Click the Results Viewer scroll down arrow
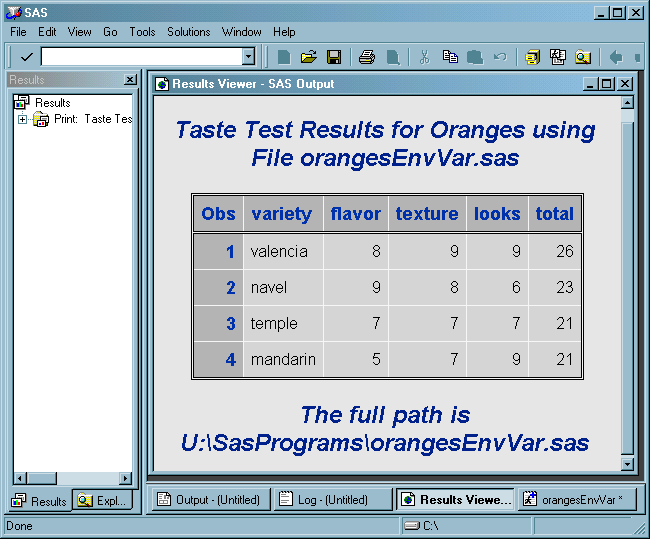 pyautogui.click(x=627, y=464)
